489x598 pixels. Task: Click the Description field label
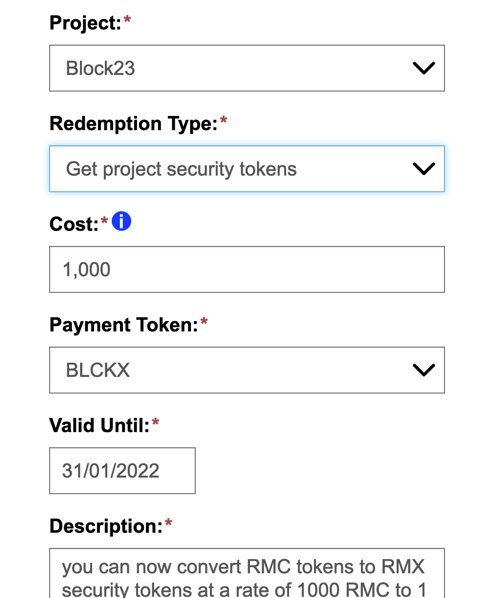point(106,526)
